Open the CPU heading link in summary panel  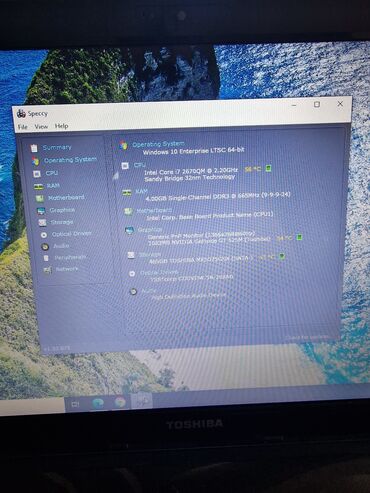139,165
